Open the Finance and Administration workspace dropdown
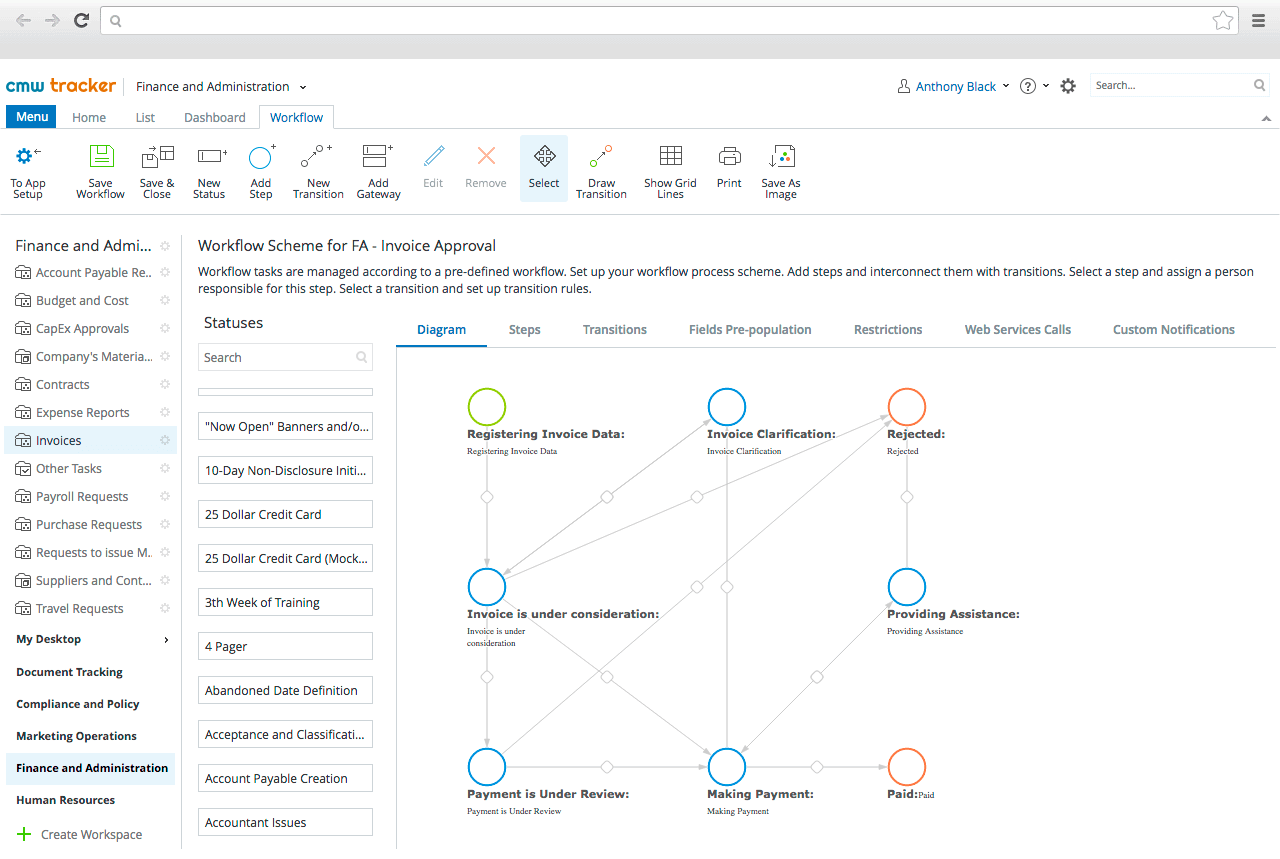The image size is (1280, 859). click(221, 87)
